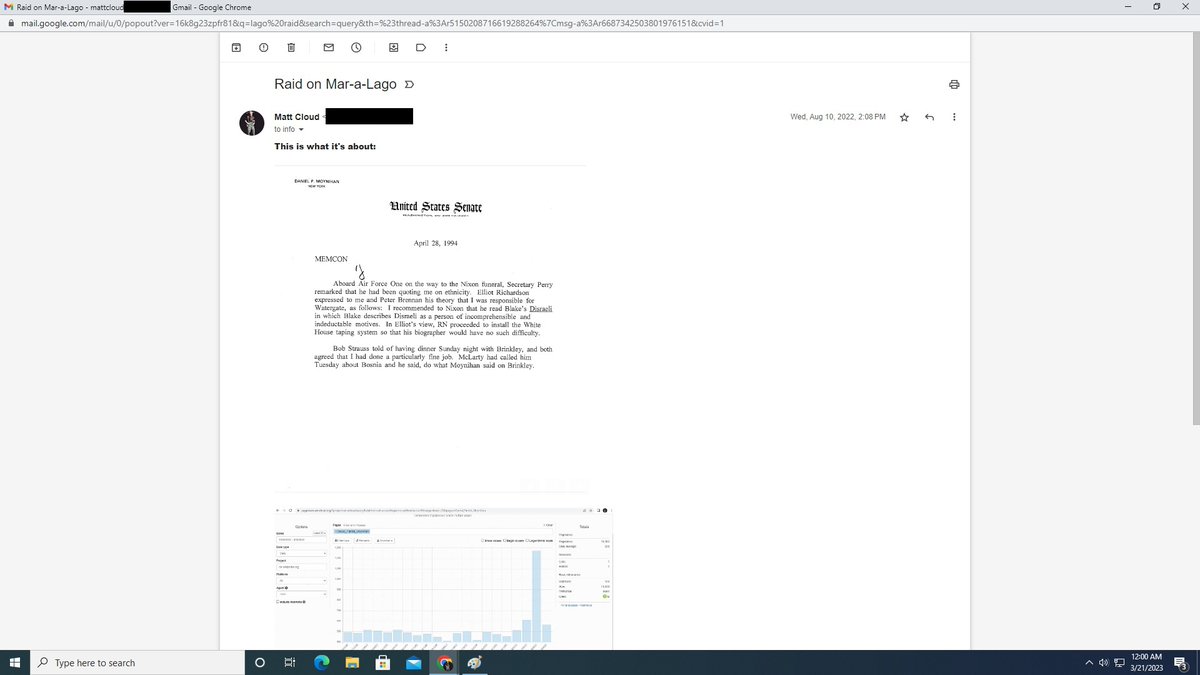Reply to Matt Cloud's email
The height and width of the screenshot is (675, 1200).
(x=929, y=117)
